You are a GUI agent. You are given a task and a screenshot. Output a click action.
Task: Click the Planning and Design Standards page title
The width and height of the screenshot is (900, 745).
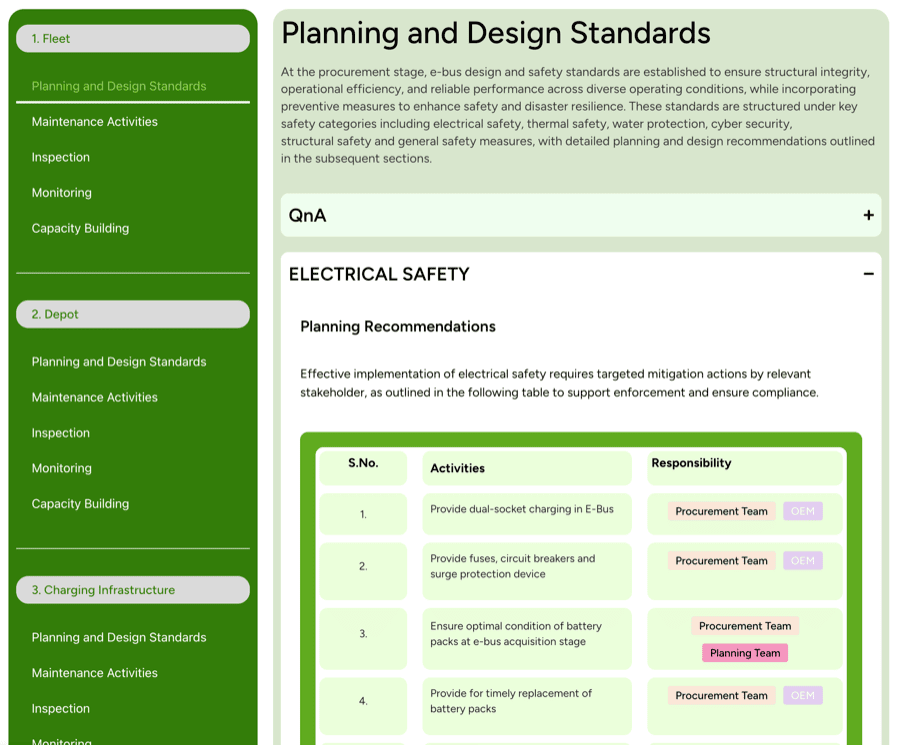[496, 33]
